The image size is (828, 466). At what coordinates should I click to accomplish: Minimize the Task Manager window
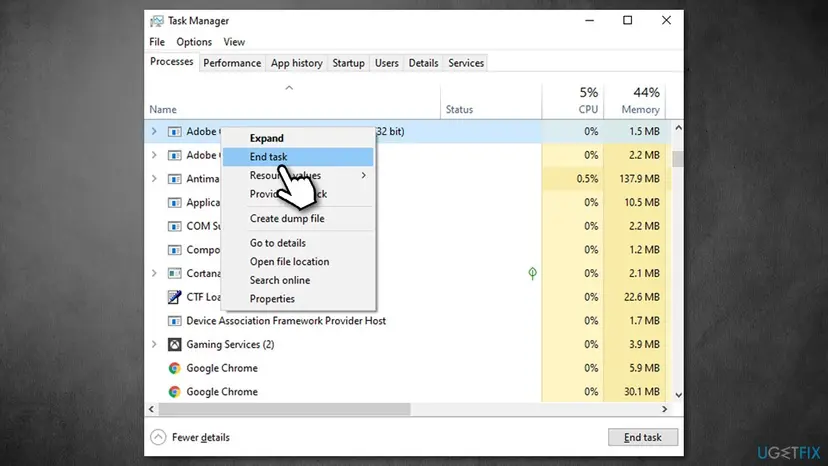pos(589,21)
